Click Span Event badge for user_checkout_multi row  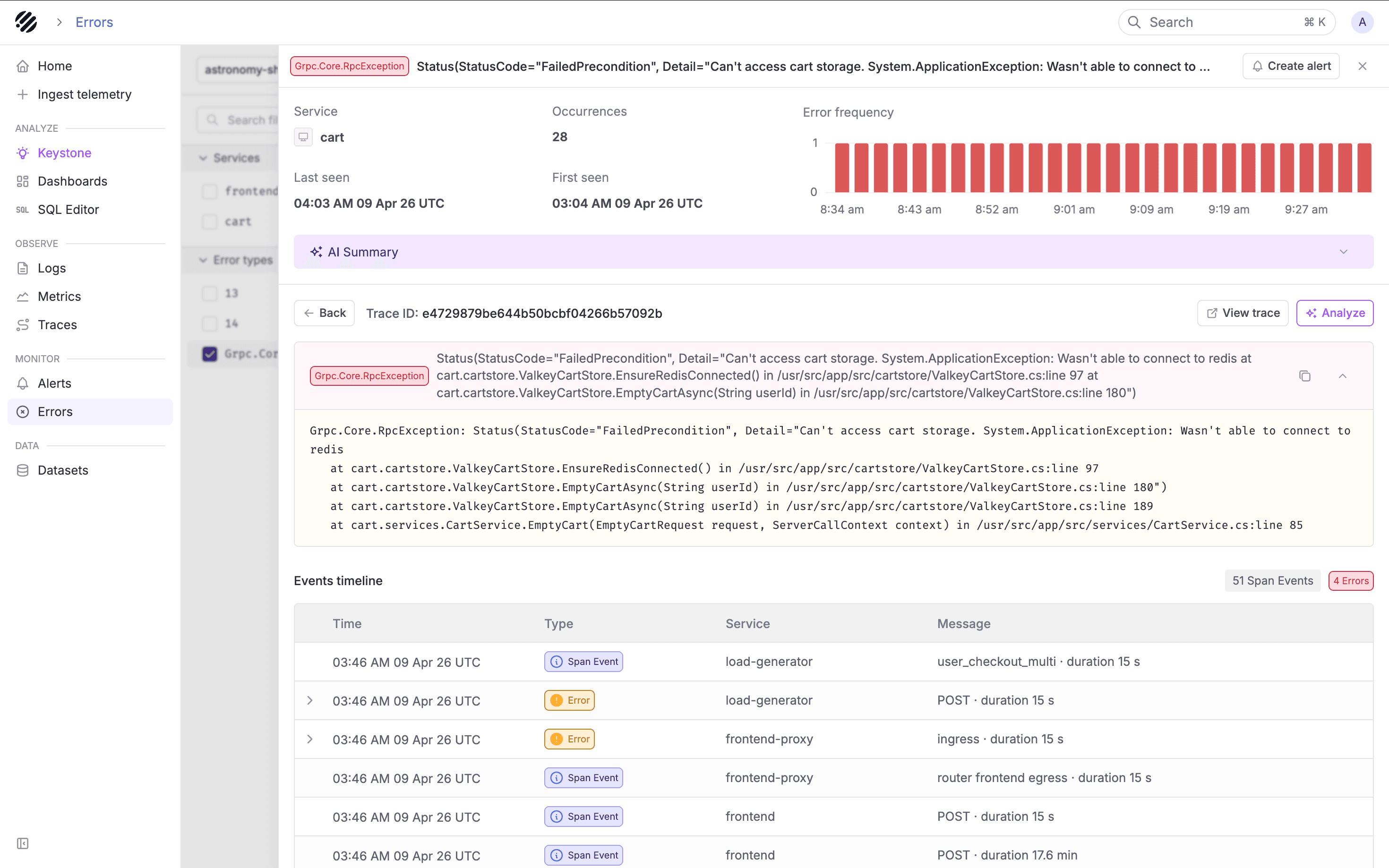[583, 661]
